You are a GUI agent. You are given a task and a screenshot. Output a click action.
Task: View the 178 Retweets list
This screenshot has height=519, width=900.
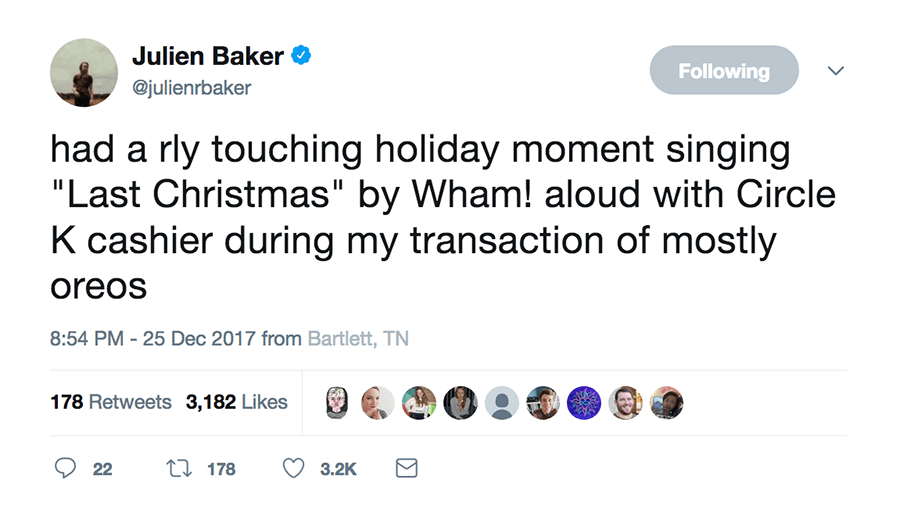(110, 402)
